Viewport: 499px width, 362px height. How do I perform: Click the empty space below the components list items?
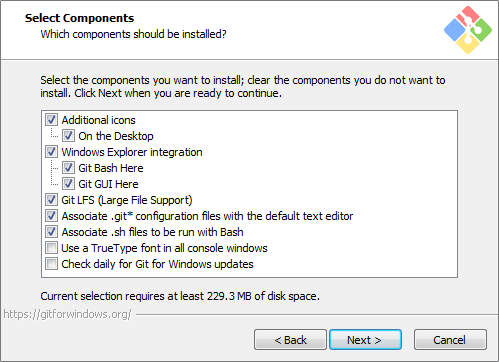249,273
